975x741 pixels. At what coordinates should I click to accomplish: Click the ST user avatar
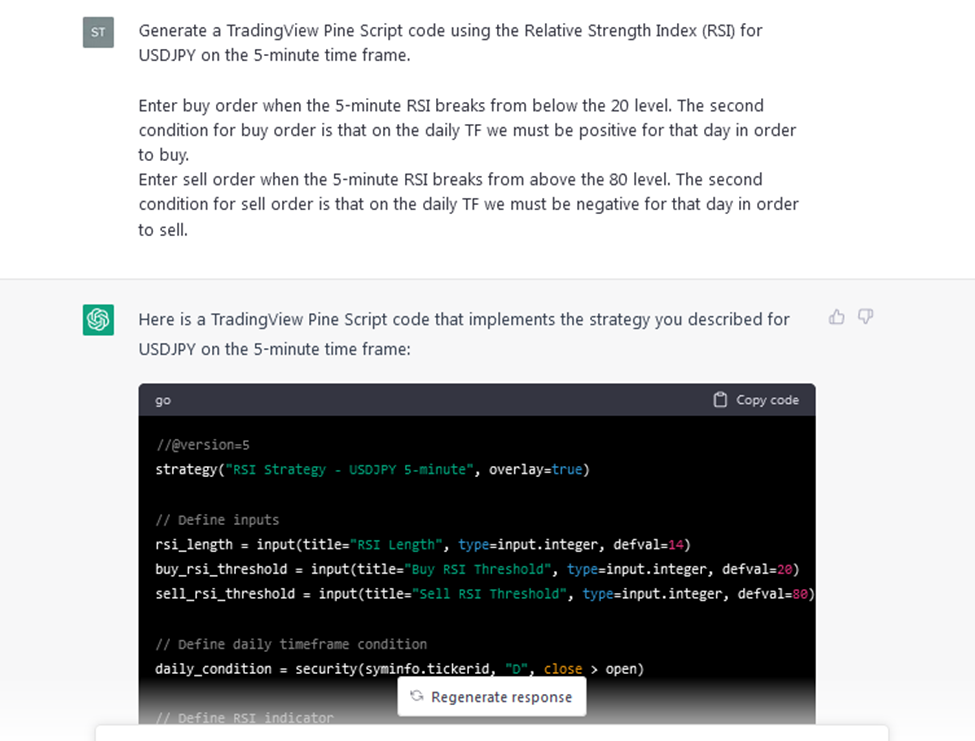point(98,32)
